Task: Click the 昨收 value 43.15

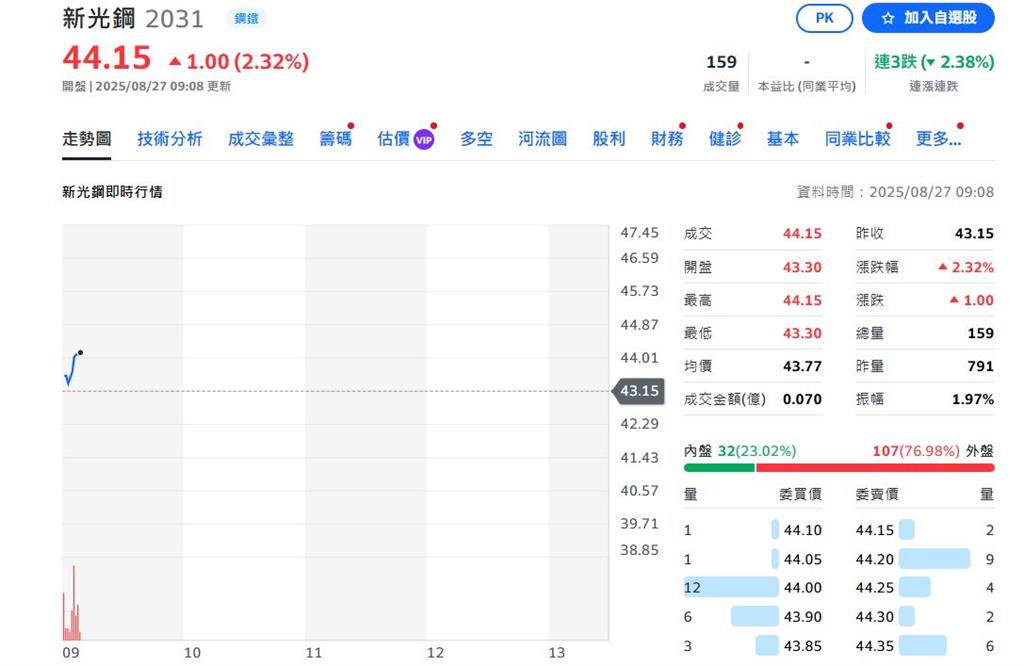Action: [x=974, y=234]
